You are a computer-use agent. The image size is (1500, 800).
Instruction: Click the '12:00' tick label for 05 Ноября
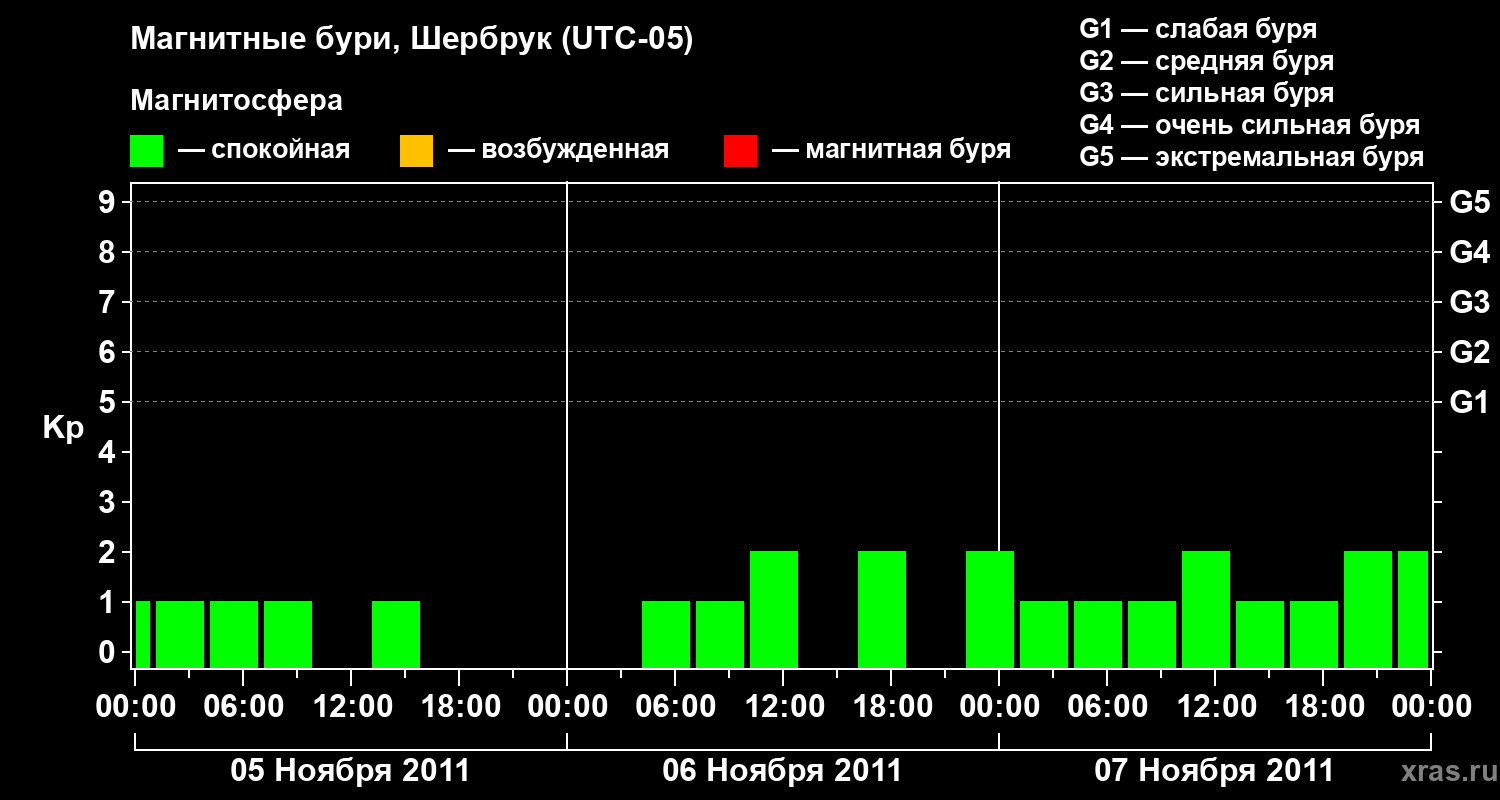351,706
